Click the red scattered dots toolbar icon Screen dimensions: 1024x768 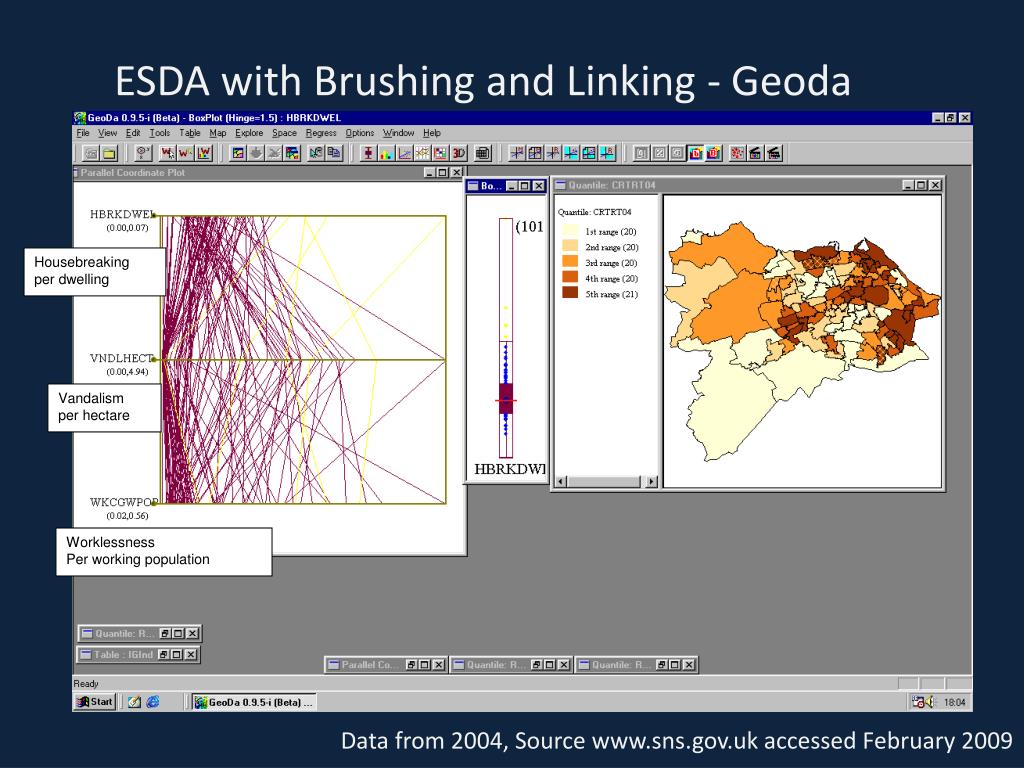pos(737,153)
